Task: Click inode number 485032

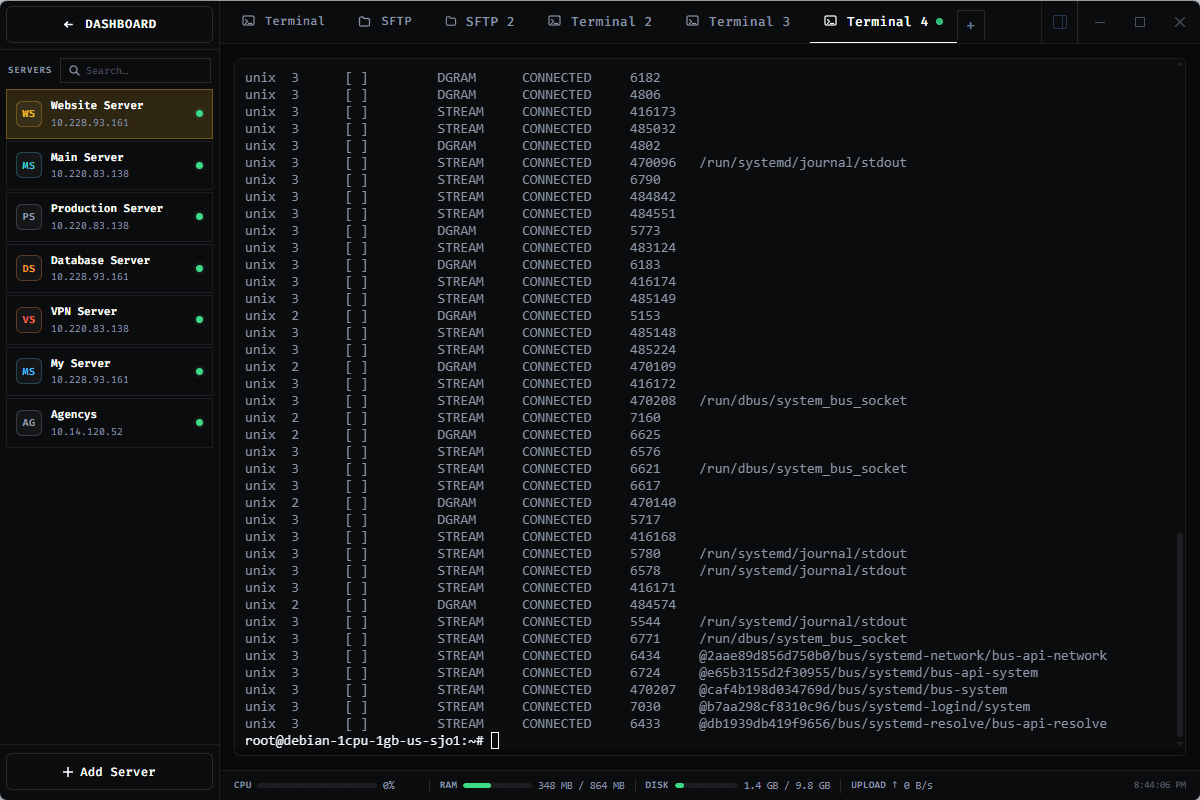Action: click(653, 129)
